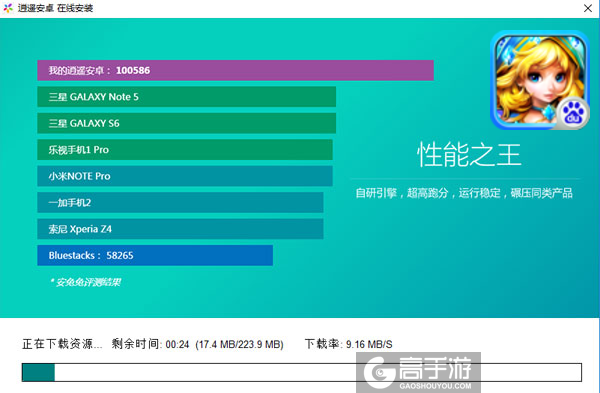
Task: Click the 下载率: 9.16 MB/S speed text
Action: point(349,344)
